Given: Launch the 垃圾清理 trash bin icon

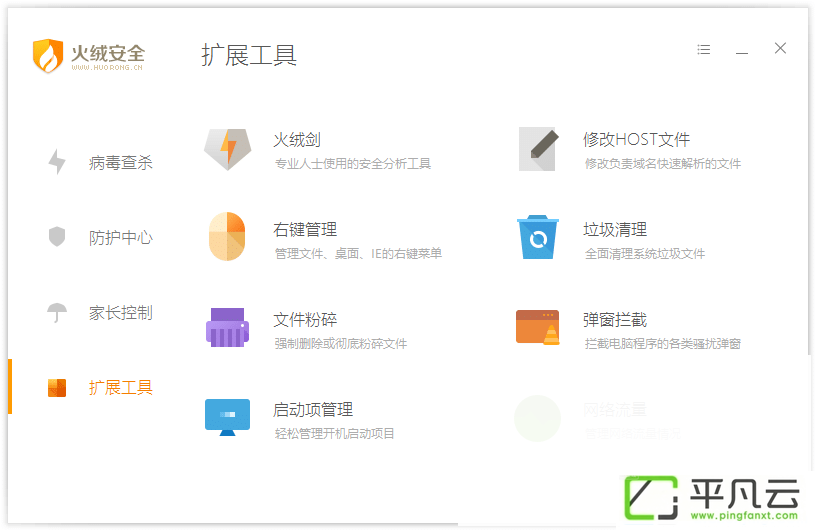Looking at the screenshot, I should coord(538,237).
